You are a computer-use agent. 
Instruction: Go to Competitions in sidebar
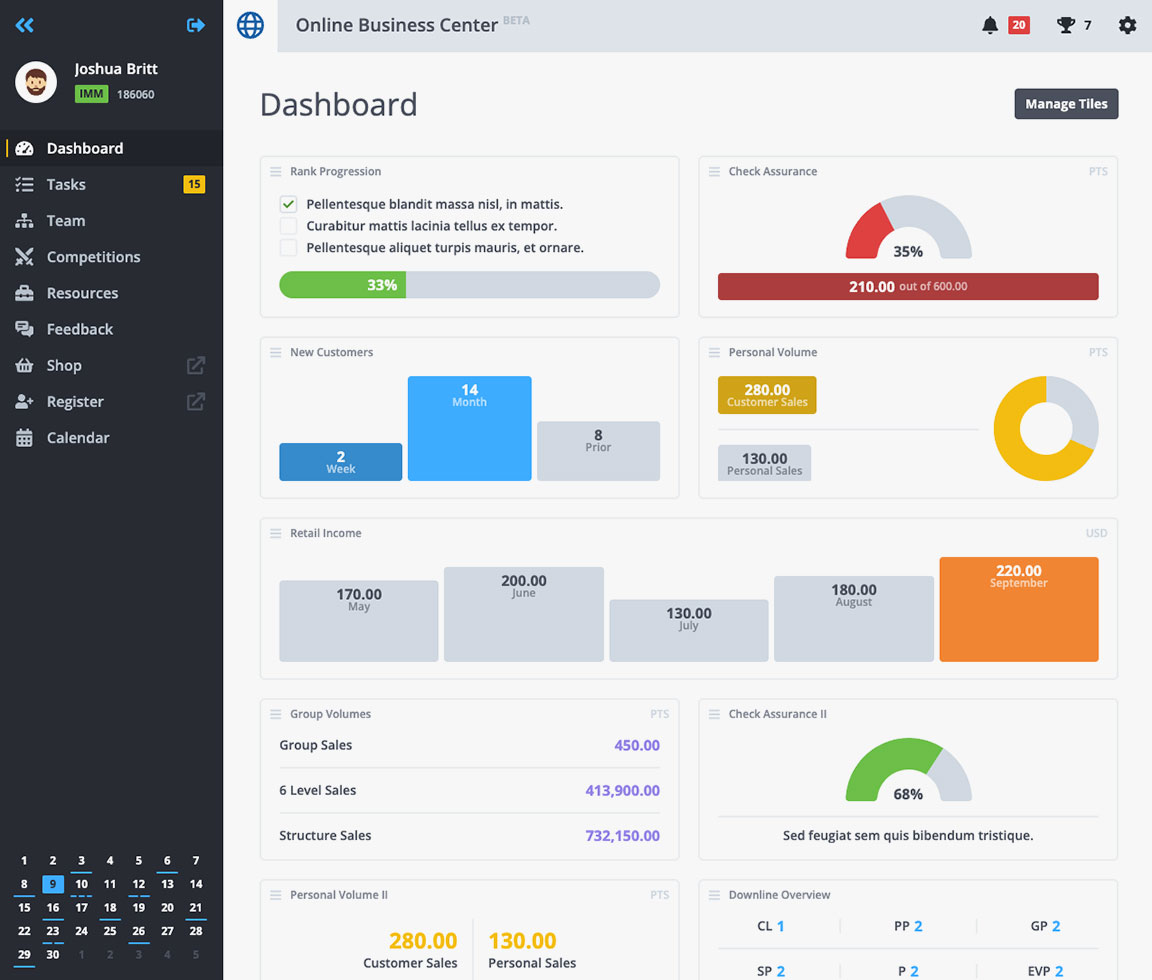(93, 257)
